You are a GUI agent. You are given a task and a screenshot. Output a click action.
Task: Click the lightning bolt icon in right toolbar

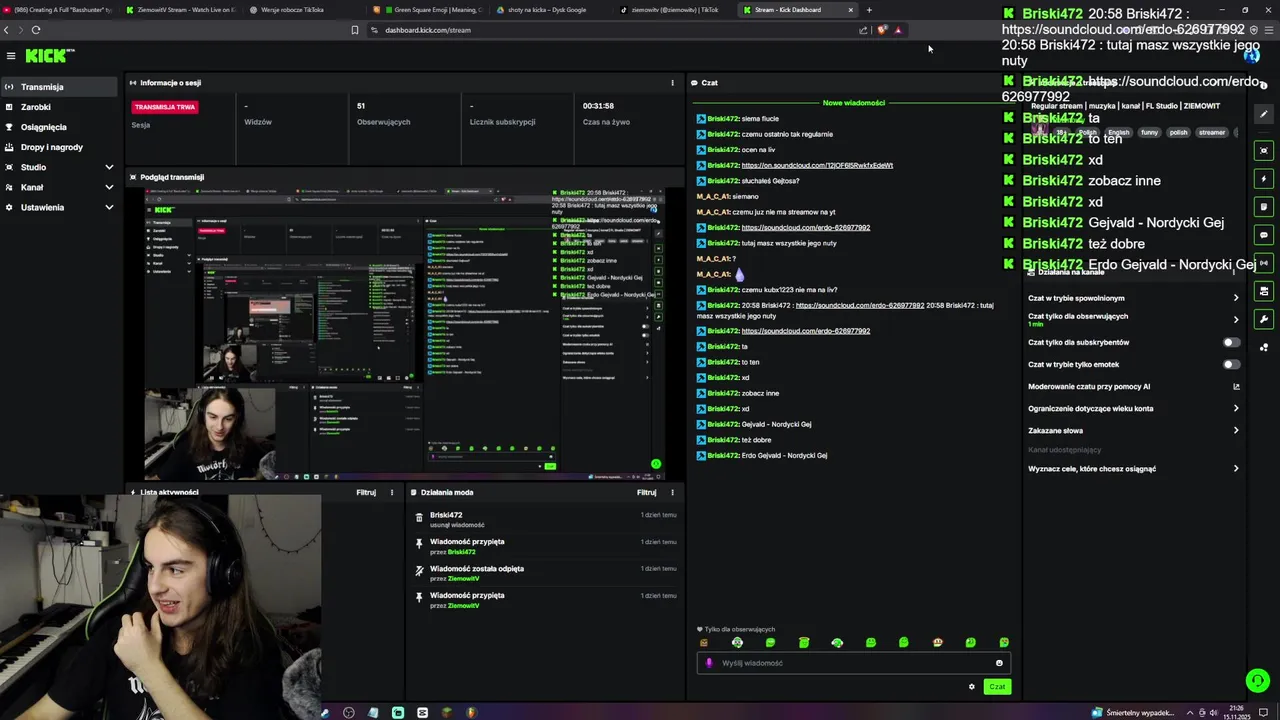(x=1264, y=179)
